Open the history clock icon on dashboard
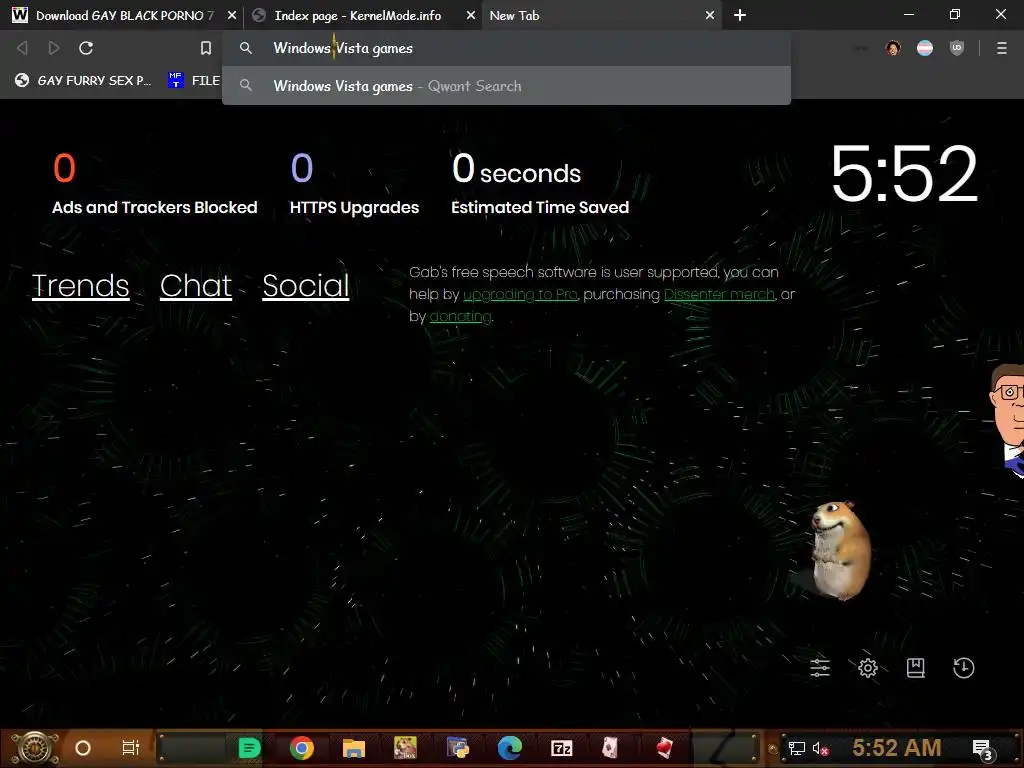 (964, 667)
